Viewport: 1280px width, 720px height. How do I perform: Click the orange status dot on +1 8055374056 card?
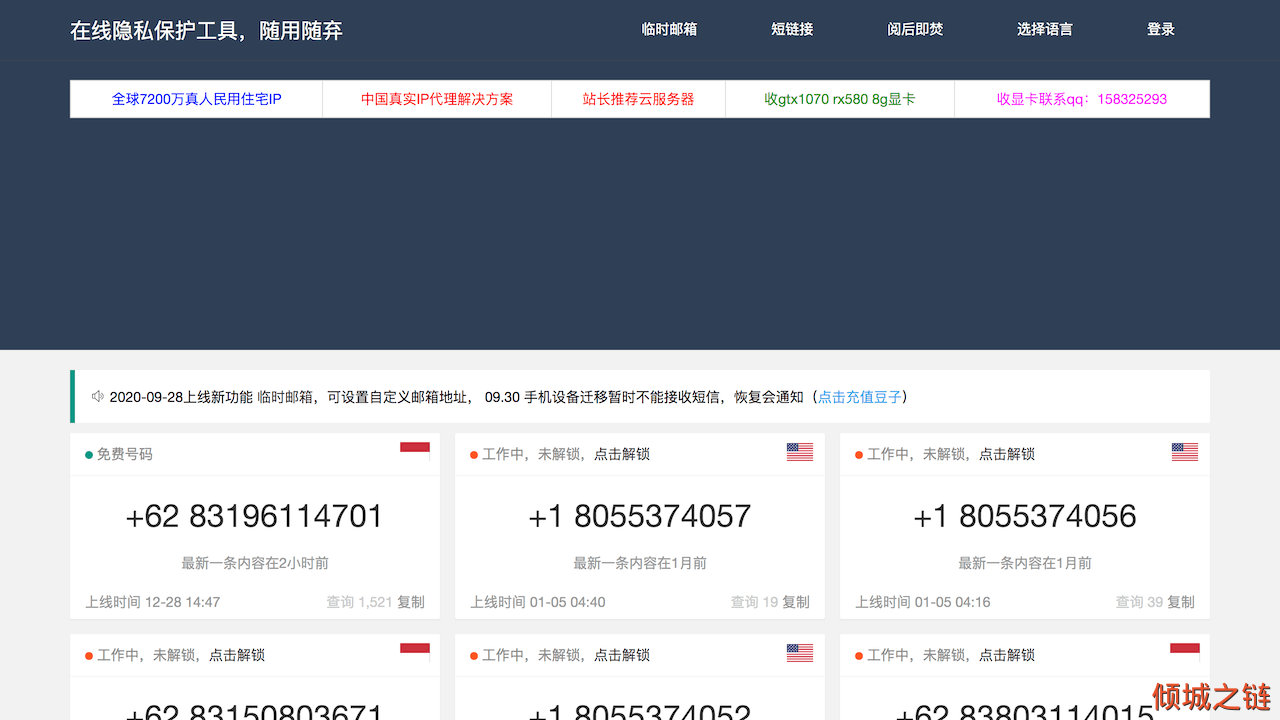point(859,455)
